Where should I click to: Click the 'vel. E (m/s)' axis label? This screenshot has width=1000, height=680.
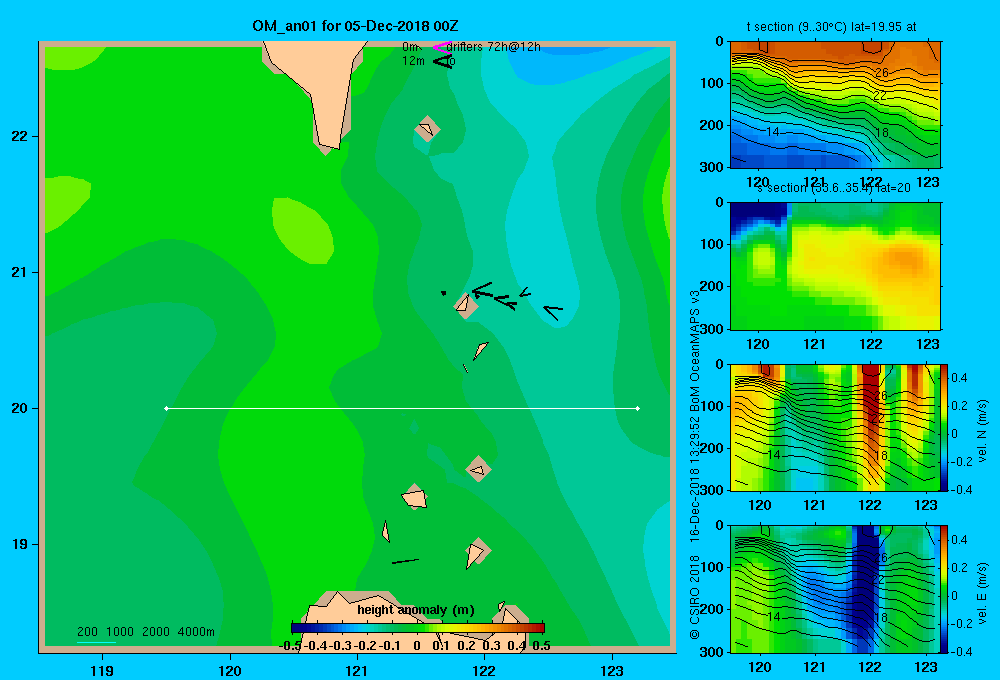click(x=983, y=593)
